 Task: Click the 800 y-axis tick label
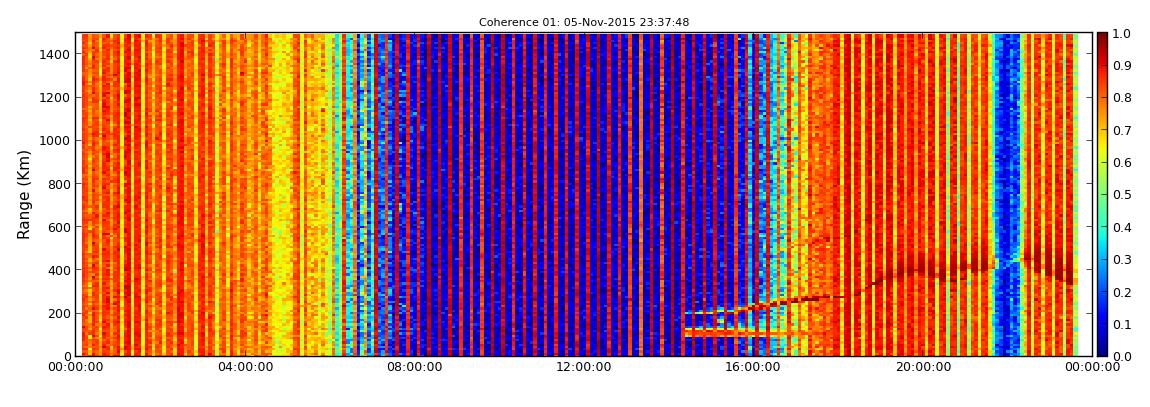[59, 184]
